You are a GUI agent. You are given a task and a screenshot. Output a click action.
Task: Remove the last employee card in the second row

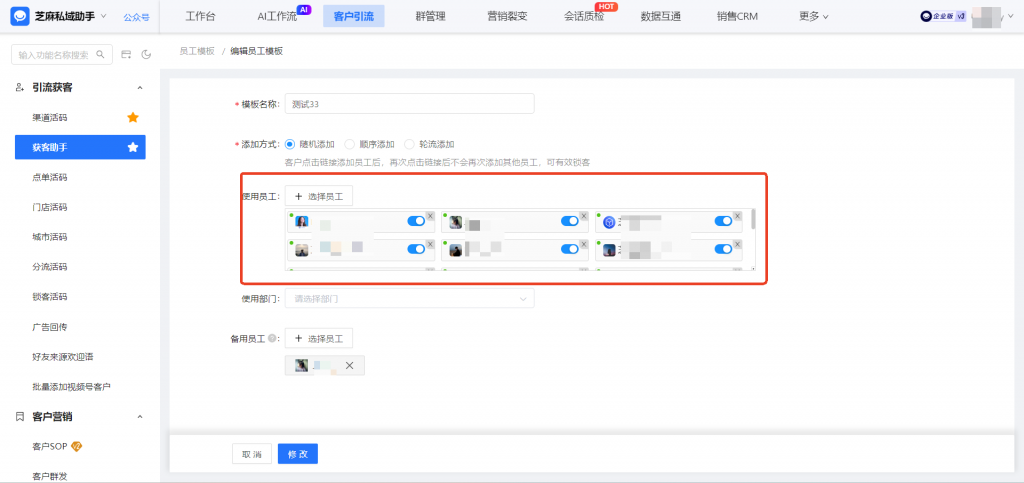[x=737, y=243]
